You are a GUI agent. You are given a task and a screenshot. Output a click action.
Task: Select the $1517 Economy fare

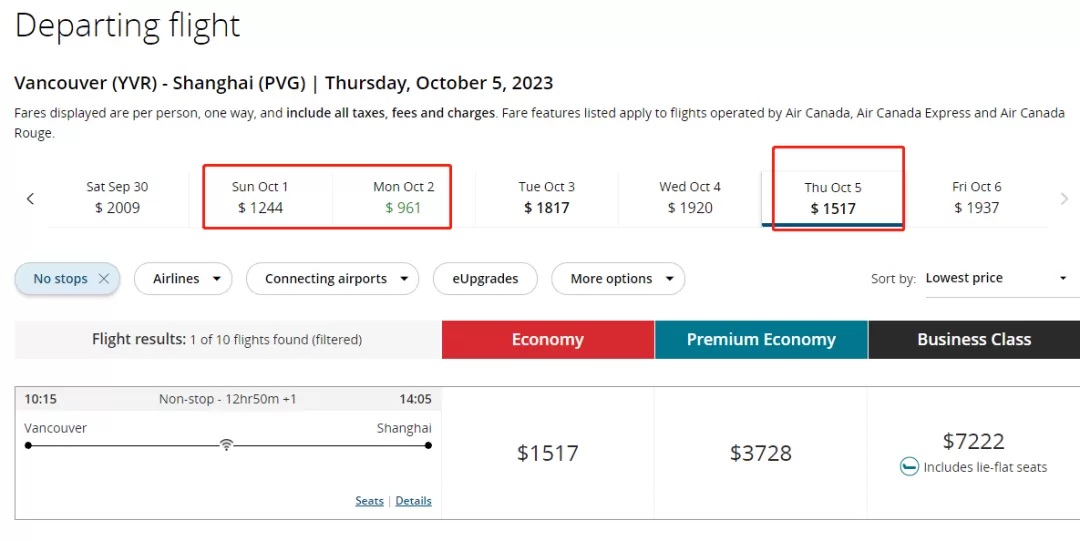[548, 453]
